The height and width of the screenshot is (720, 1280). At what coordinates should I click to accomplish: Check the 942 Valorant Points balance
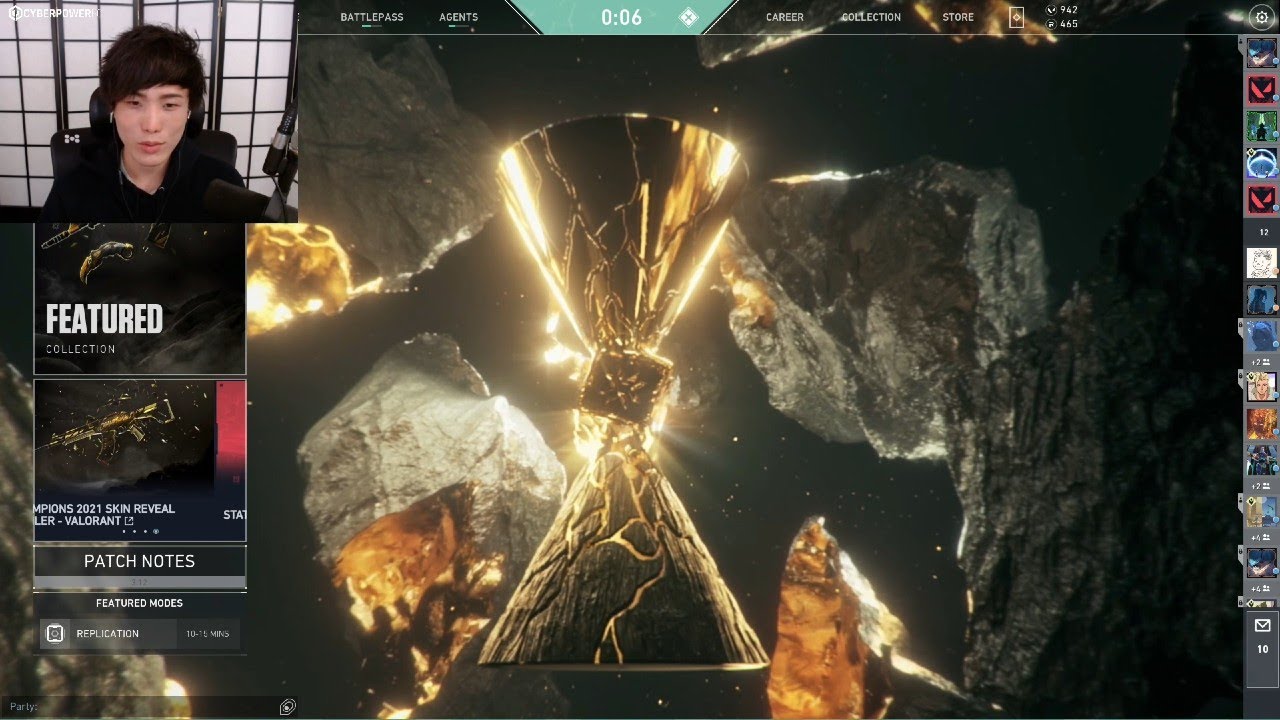pyautogui.click(x=1062, y=10)
